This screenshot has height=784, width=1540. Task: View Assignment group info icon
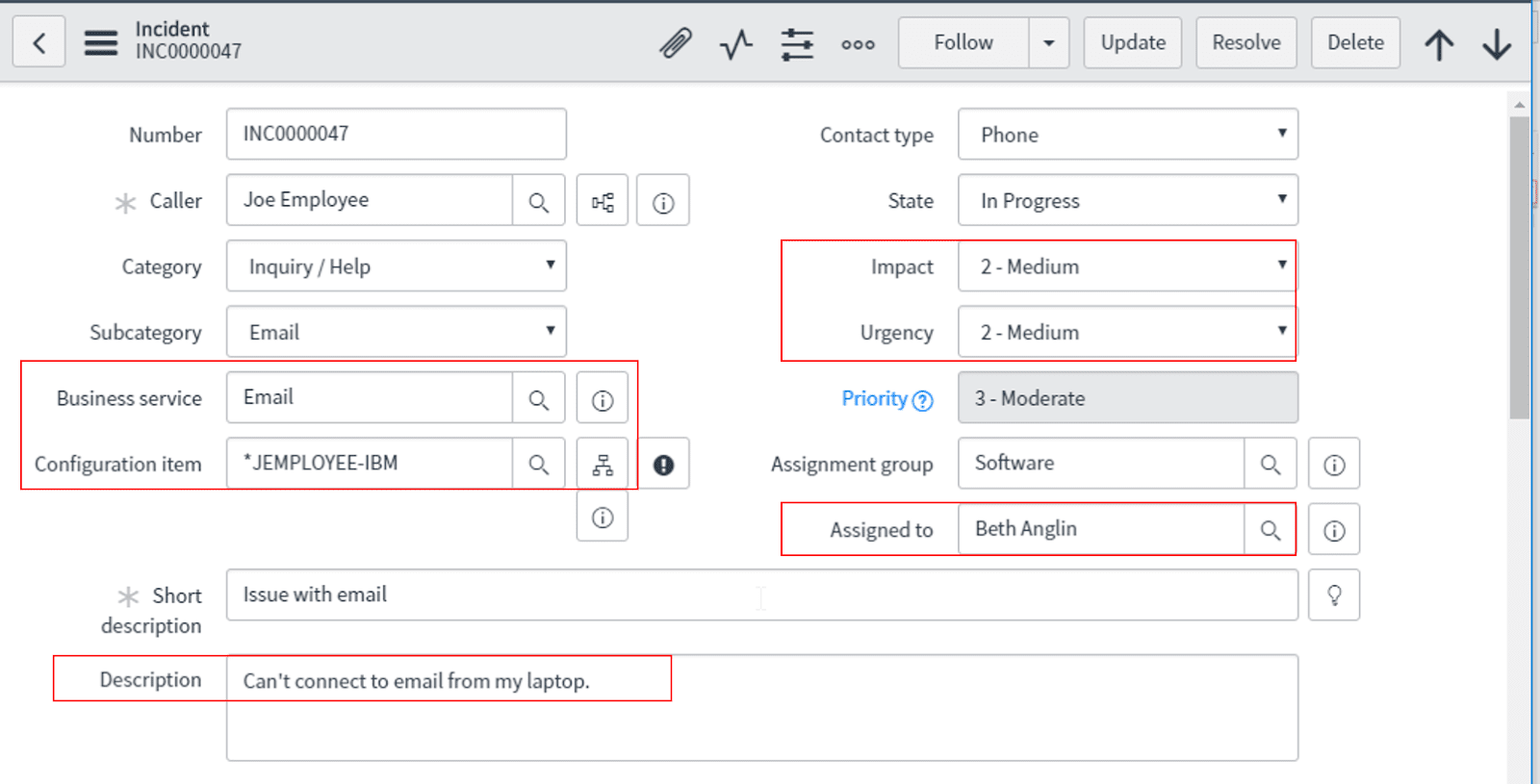(1334, 464)
